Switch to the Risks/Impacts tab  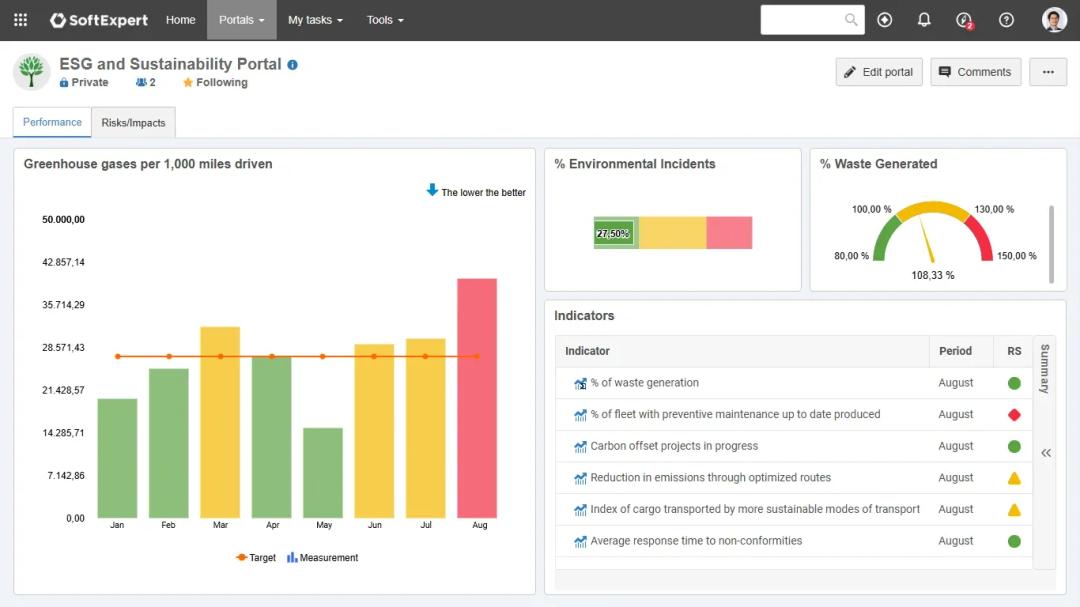tap(133, 123)
